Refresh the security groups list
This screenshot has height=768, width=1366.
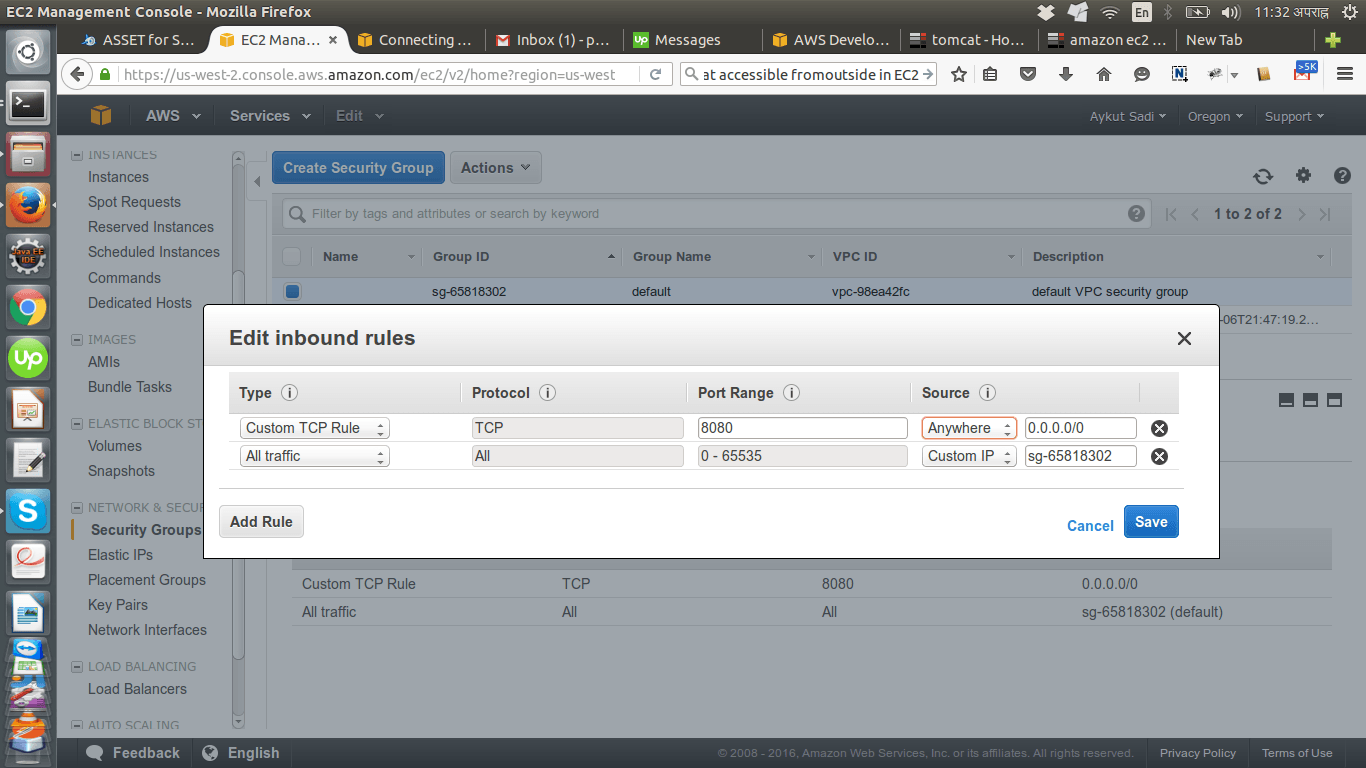coord(1263,176)
